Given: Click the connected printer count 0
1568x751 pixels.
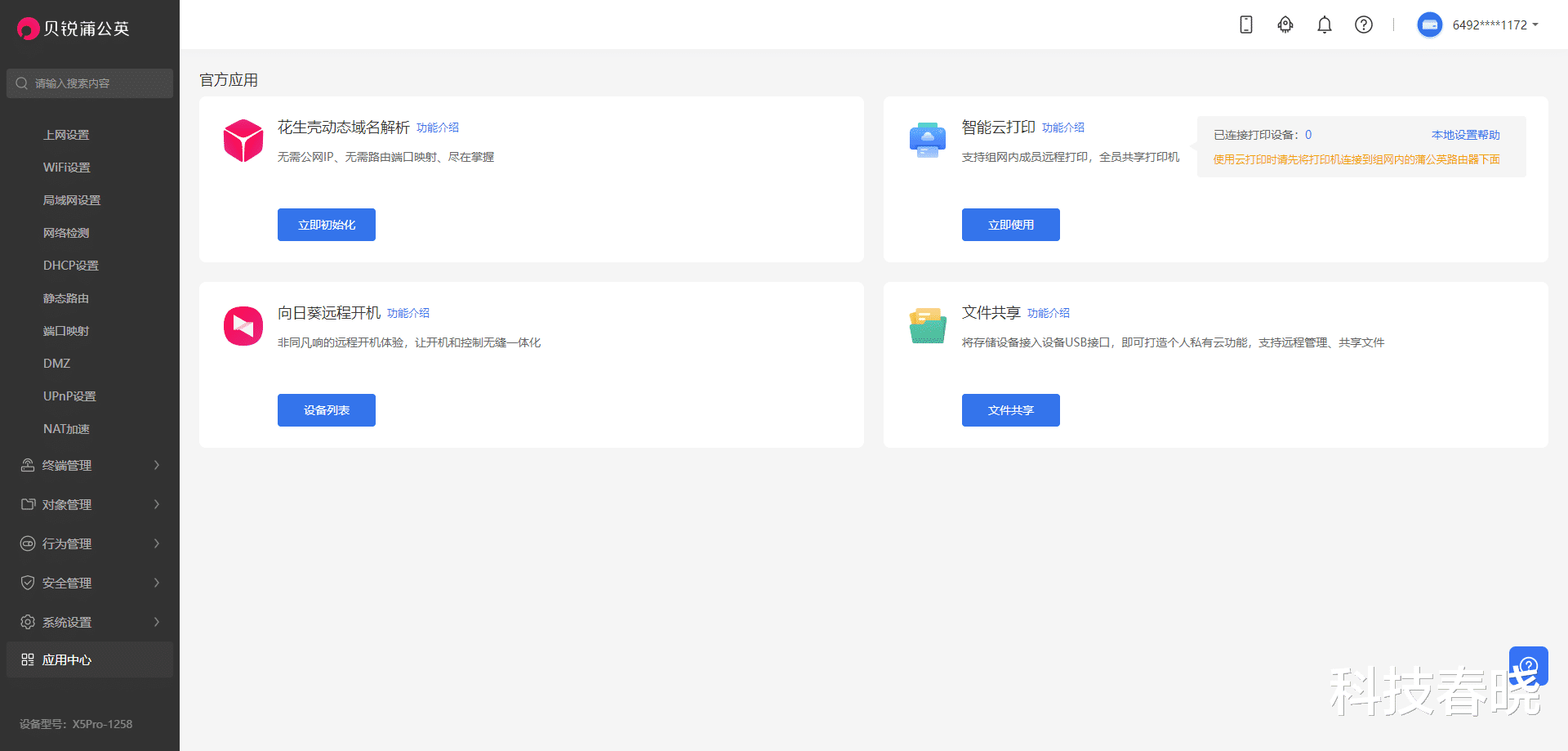Looking at the screenshot, I should (1308, 135).
